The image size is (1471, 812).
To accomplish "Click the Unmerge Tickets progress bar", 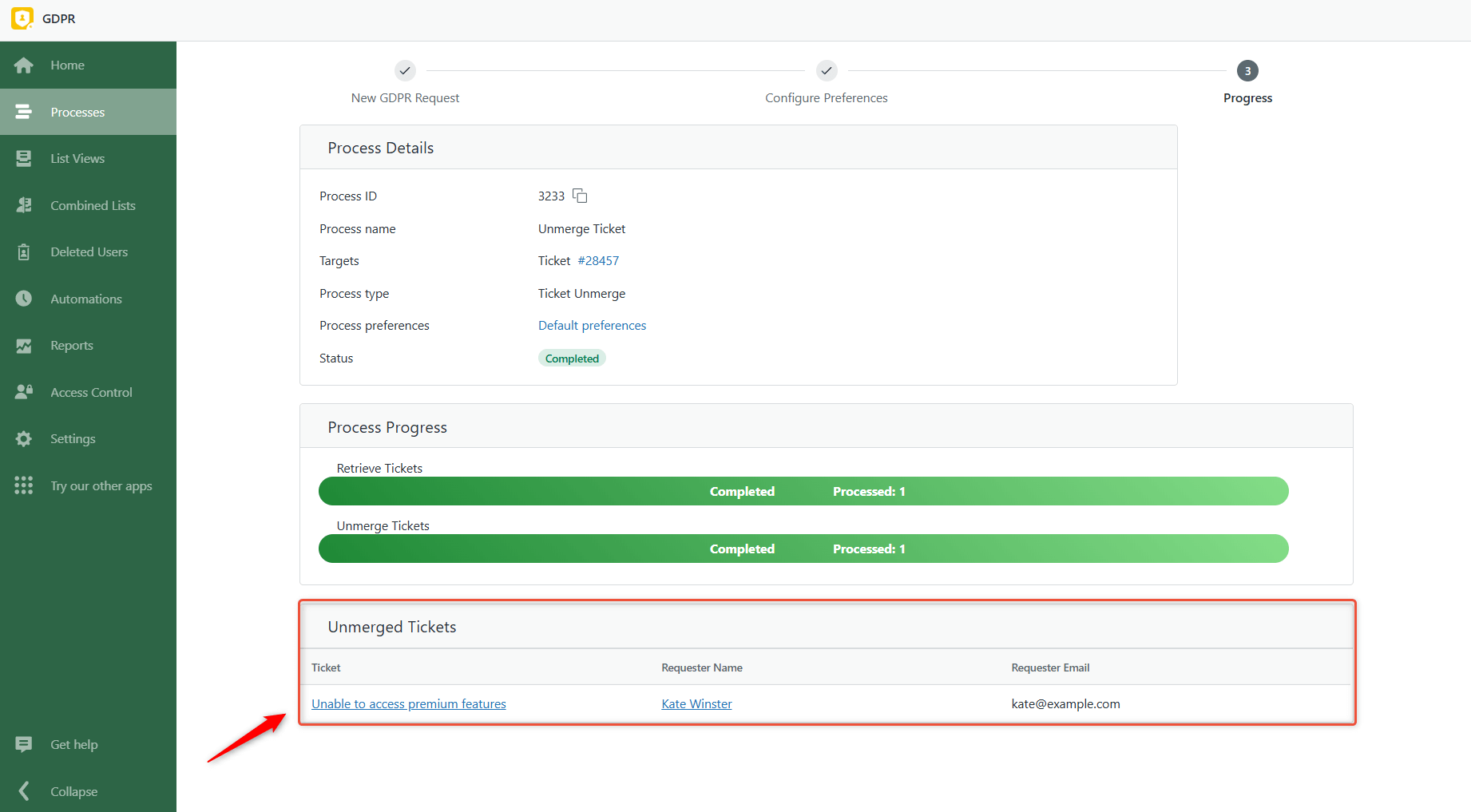I will point(803,549).
